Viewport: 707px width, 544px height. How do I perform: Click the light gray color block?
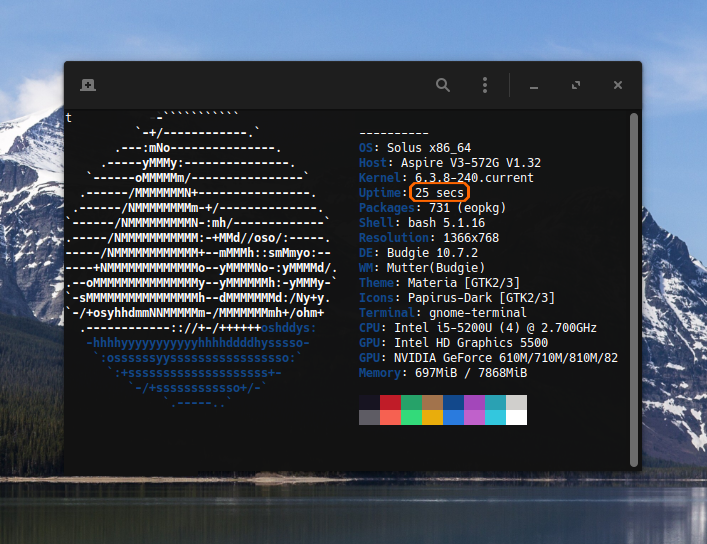pos(516,402)
